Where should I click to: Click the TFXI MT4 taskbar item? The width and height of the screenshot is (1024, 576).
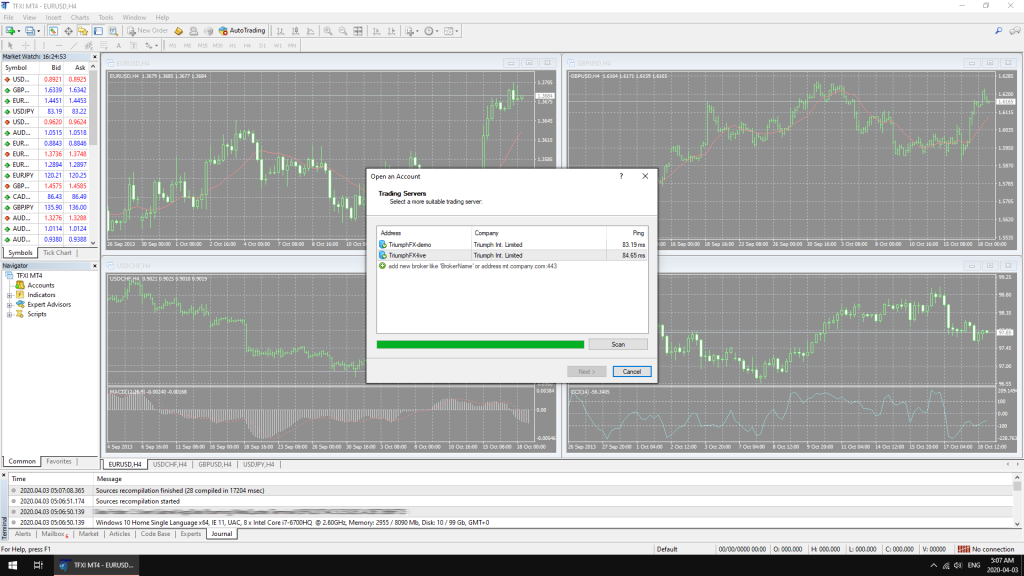[x=95, y=566]
